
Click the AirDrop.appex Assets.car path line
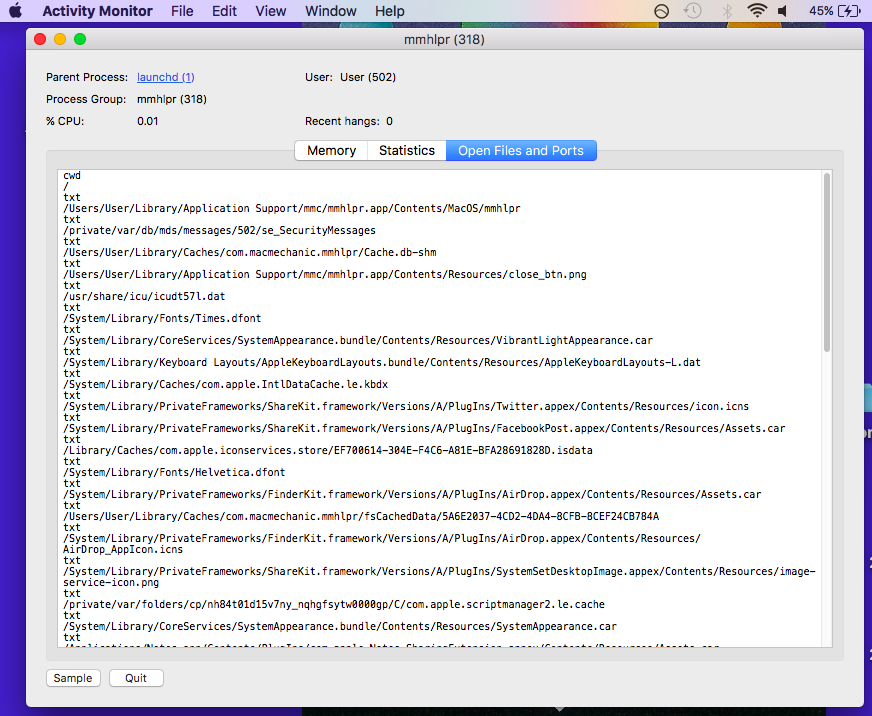(412, 495)
